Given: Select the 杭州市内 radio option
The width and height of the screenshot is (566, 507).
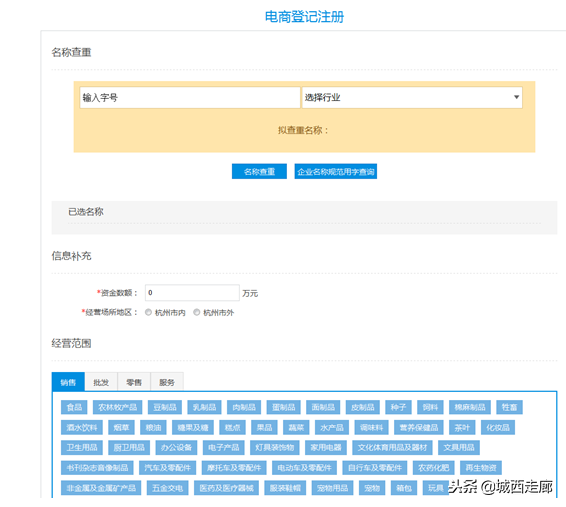Looking at the screenshot, I should (x=148, y=312).
